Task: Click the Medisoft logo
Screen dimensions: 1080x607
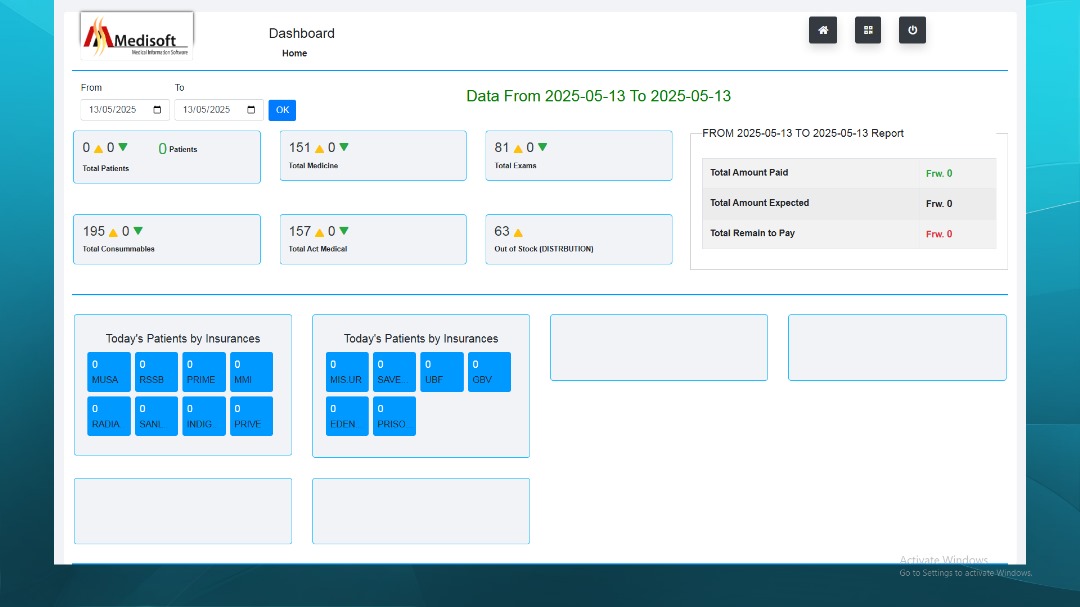Action: pyautogui.click(x=137, y=36)
